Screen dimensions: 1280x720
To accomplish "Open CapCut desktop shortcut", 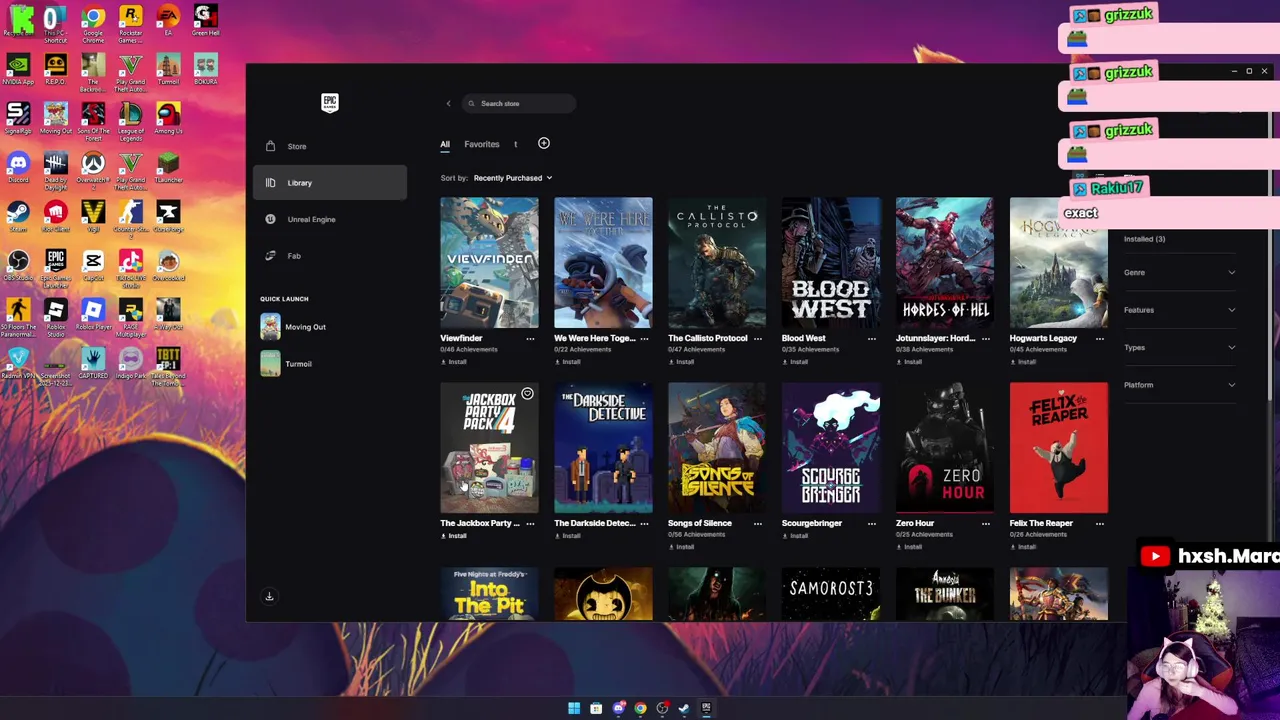I will [x=93, y=266].
